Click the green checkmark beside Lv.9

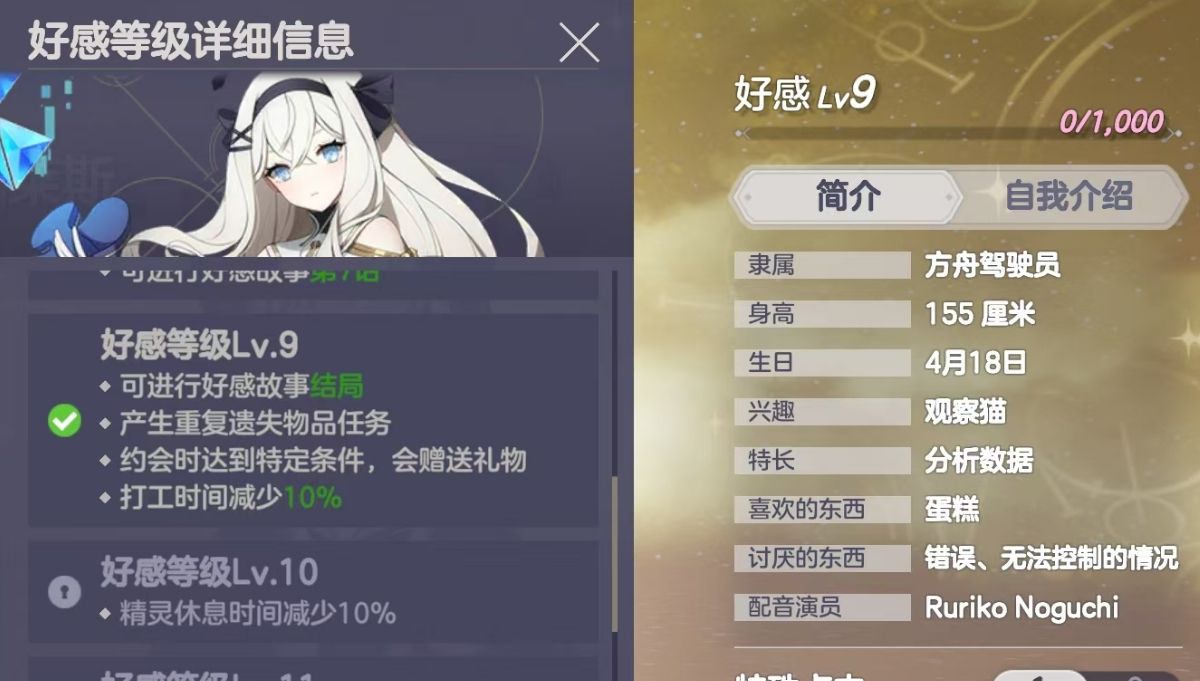(65, 422)
